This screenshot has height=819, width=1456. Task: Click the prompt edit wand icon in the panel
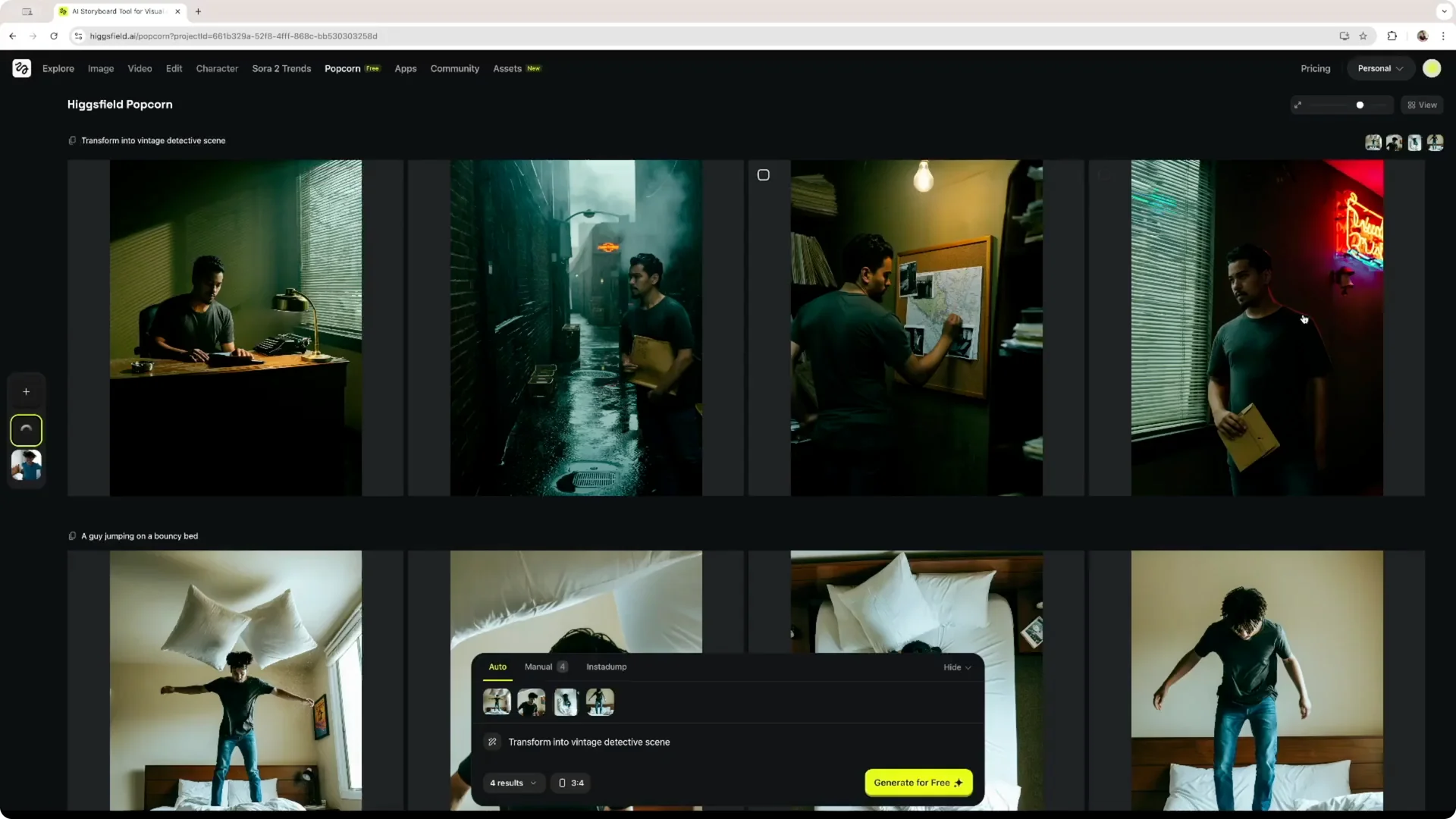tap(492, 742)
